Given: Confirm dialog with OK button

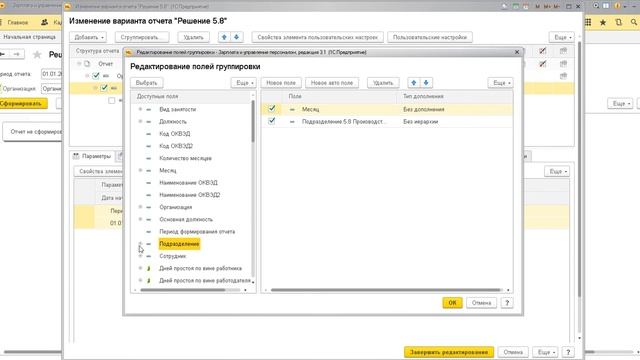Looking at the screenshot, I should (x=452, y=303).
